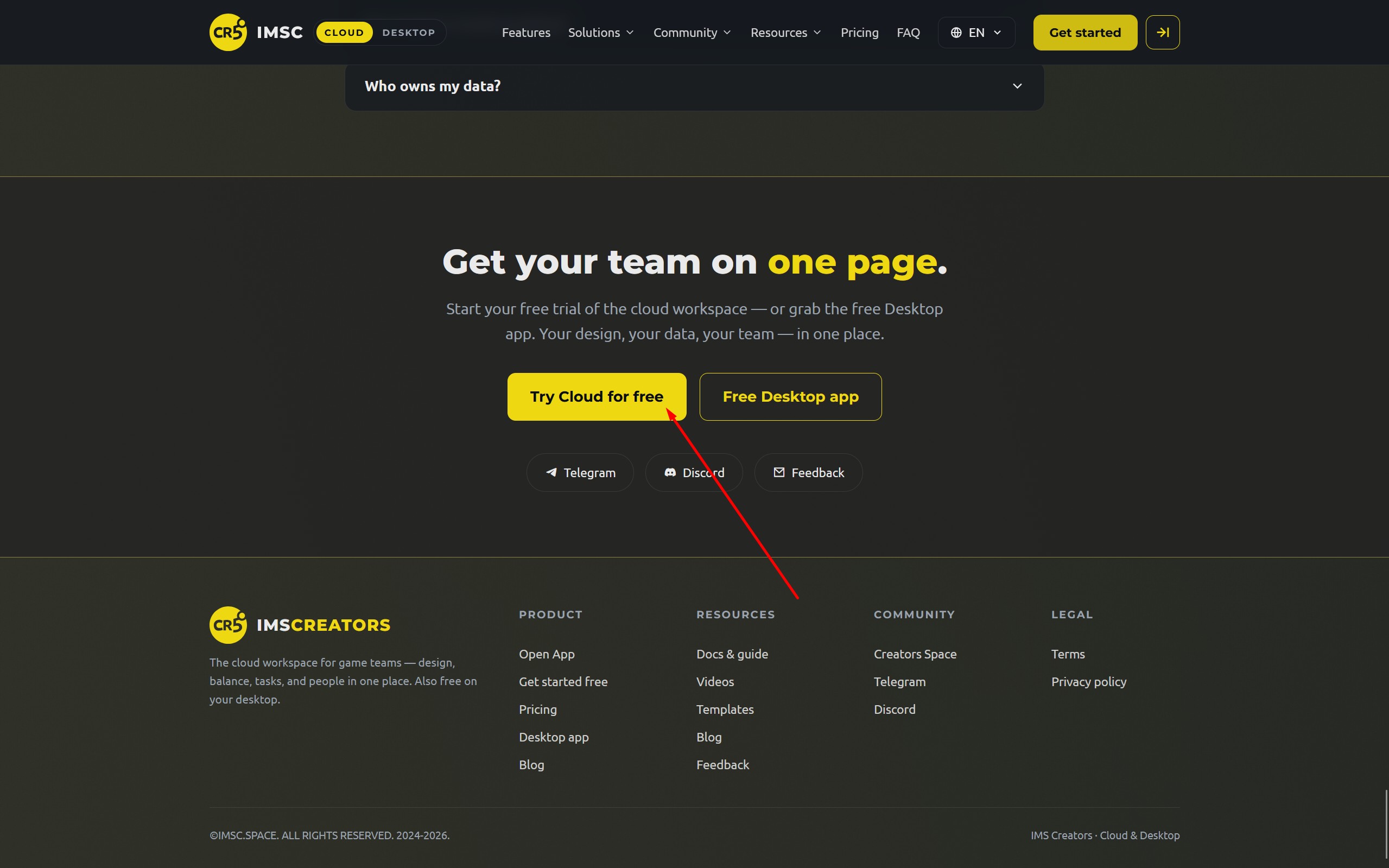Open the Discord pill button

[x=694, y=472]
